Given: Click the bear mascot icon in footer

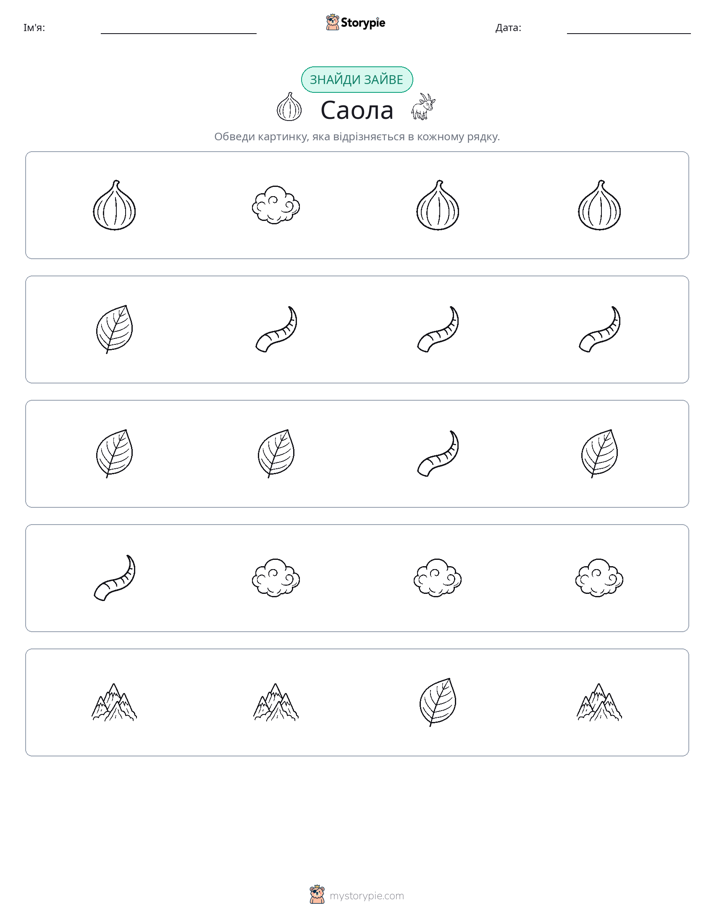Looking at the screenshot, I should coord(317,895).
